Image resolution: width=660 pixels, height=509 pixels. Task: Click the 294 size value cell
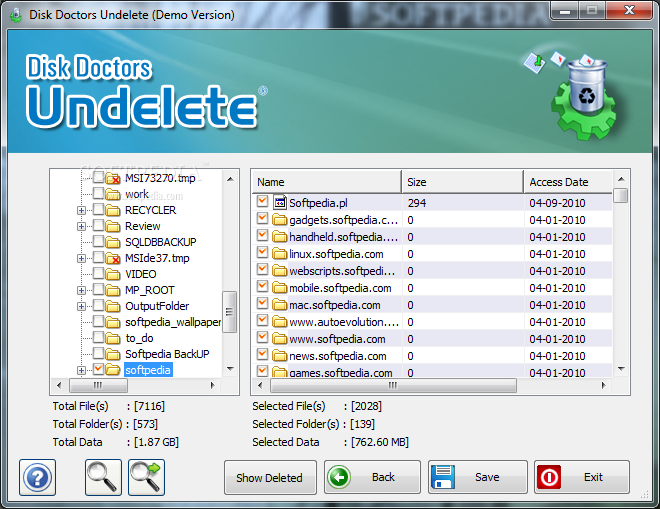417,203
